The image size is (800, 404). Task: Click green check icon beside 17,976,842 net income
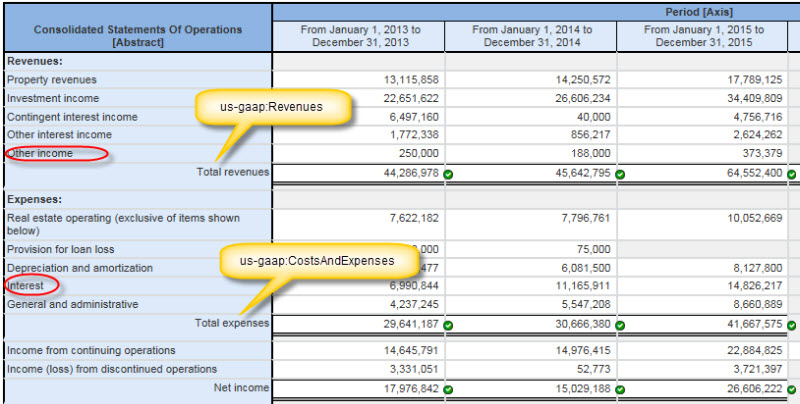tap(448, 390)
